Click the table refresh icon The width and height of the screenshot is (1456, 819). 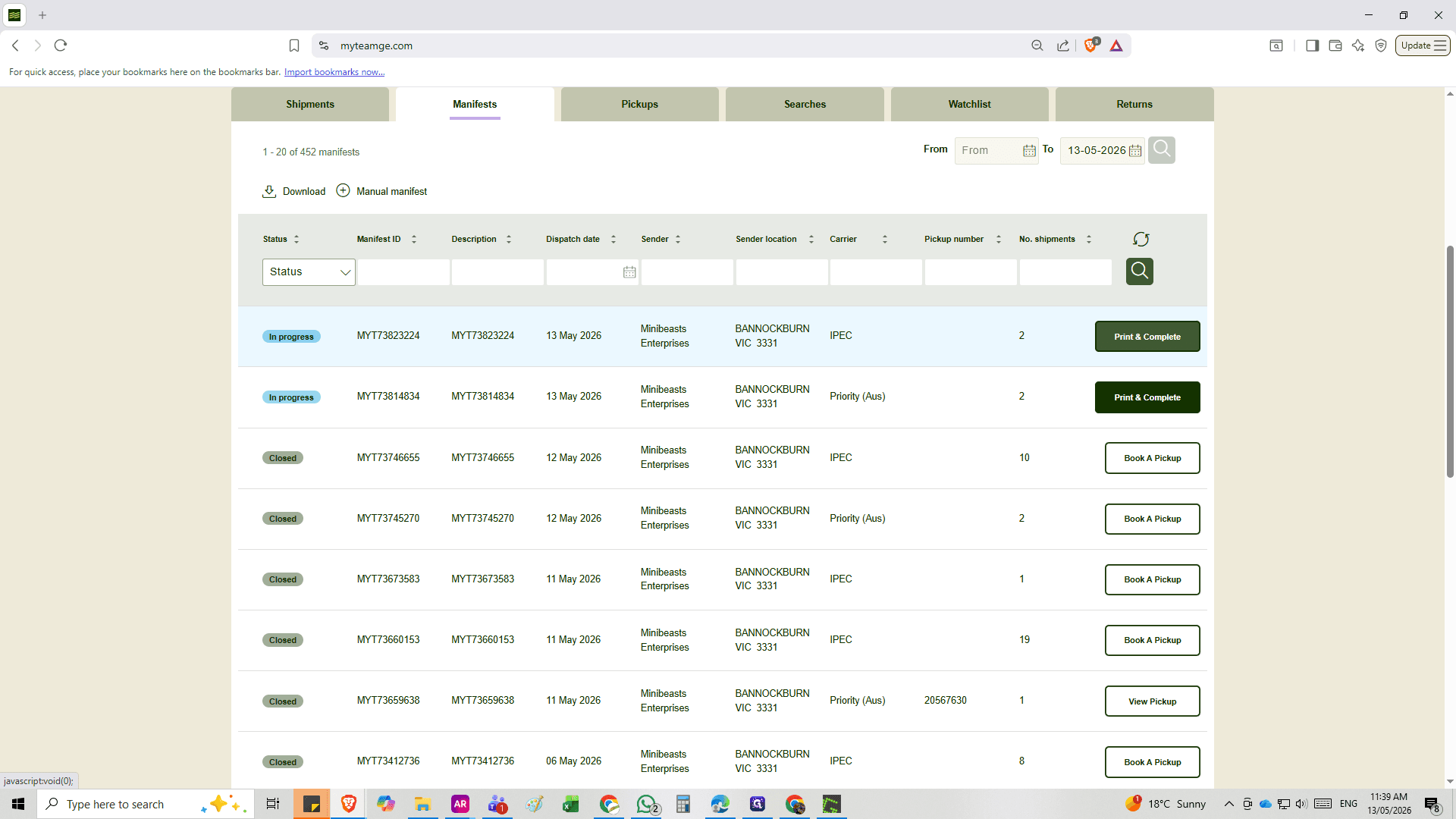(x=1141, y=240)
